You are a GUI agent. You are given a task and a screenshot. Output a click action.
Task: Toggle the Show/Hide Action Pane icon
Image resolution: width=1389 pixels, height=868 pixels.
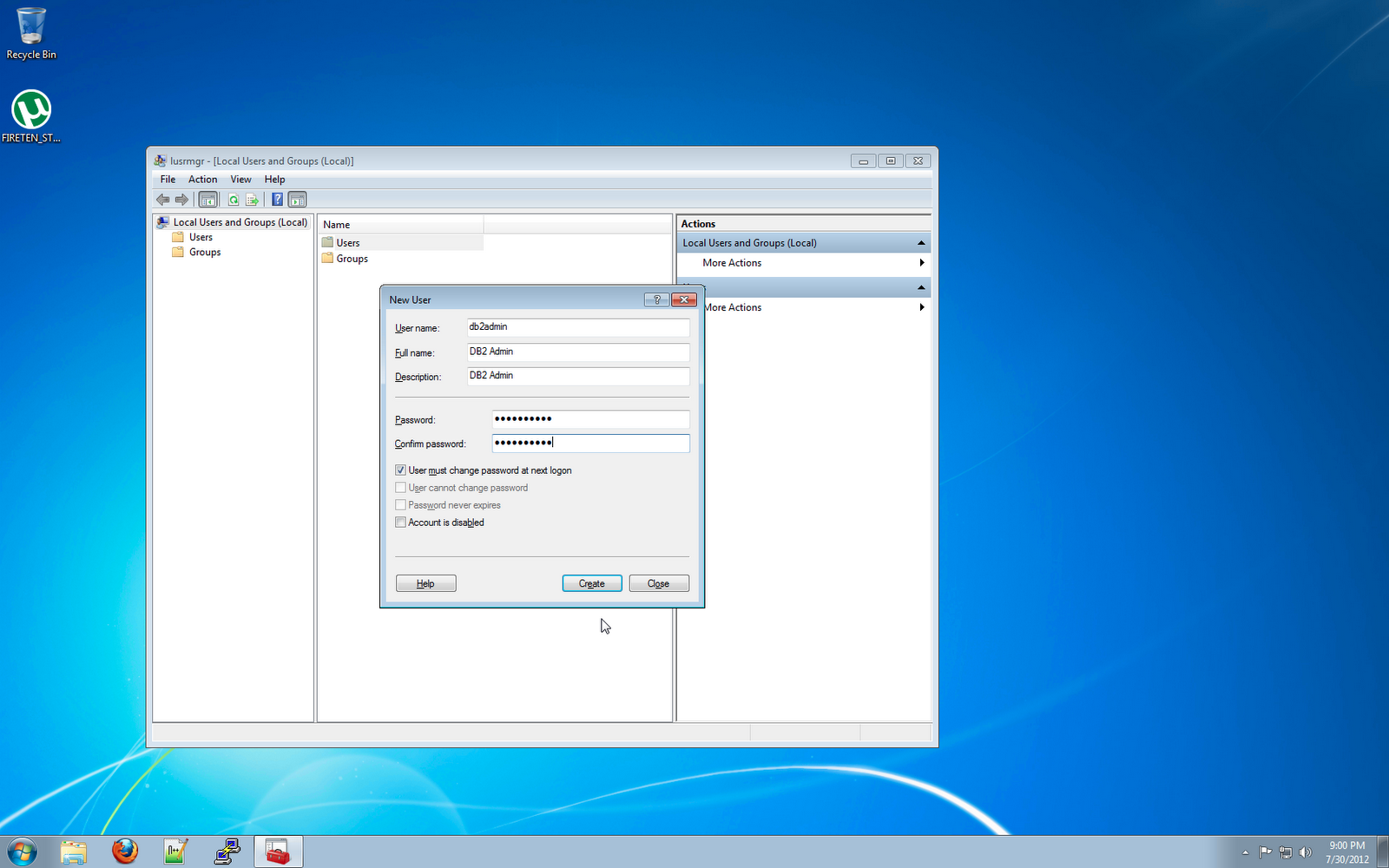click(x=297, y=199)
